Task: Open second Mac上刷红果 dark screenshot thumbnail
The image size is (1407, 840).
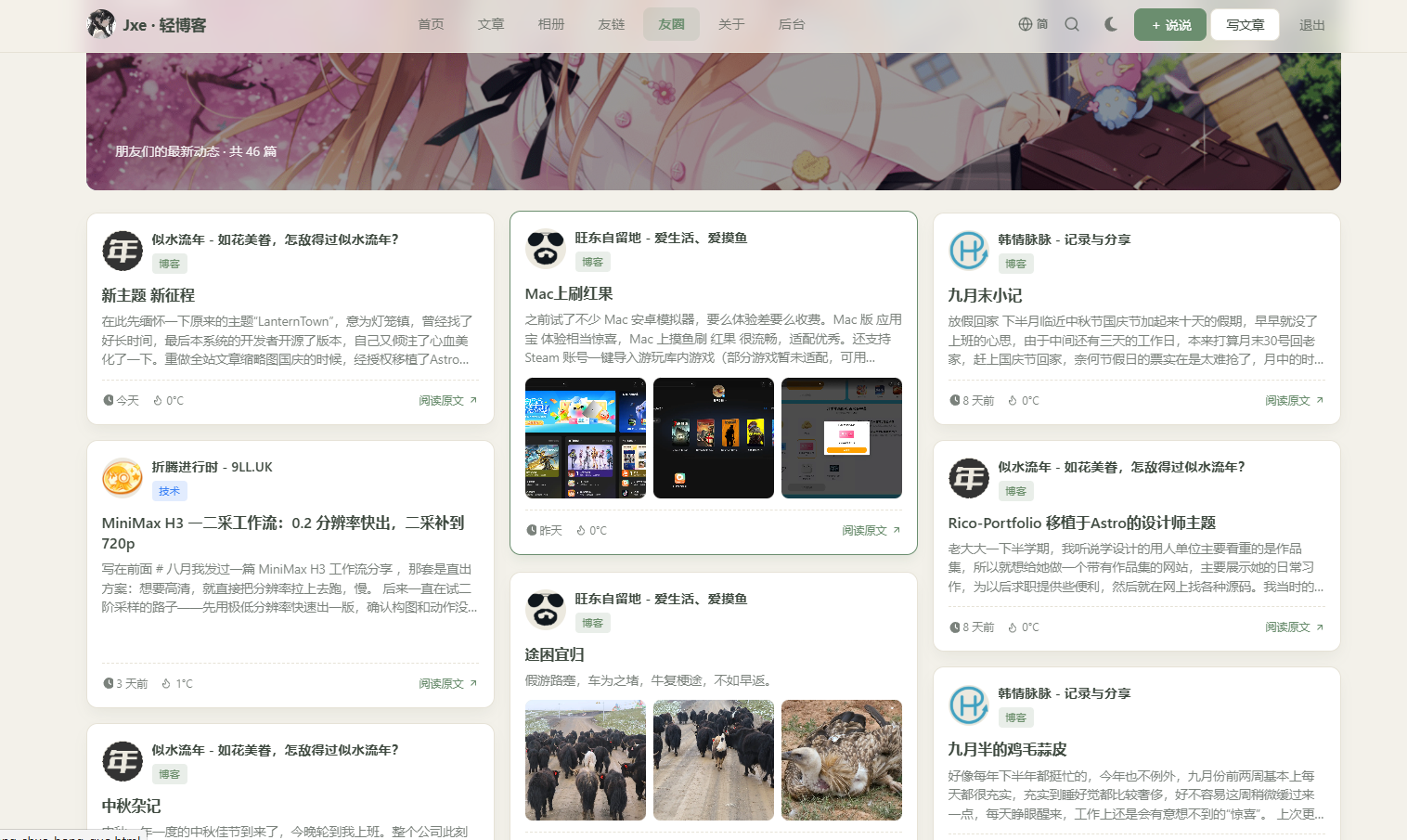Action: tap(714, 438)
